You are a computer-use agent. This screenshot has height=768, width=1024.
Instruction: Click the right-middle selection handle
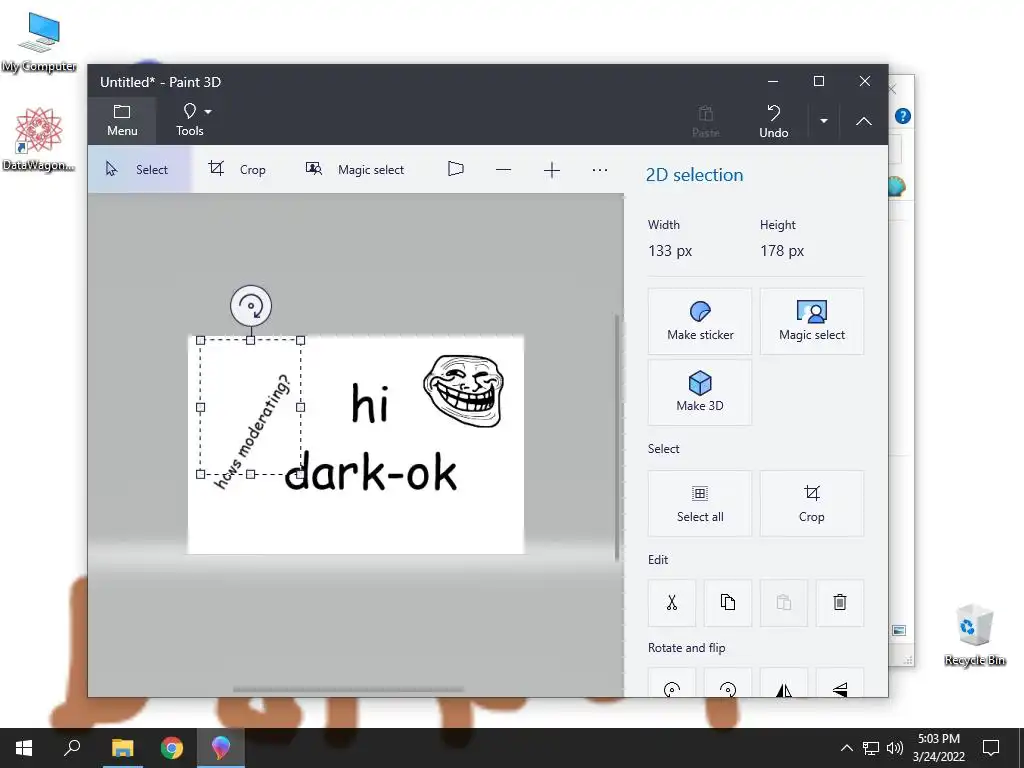pos(300,407)
